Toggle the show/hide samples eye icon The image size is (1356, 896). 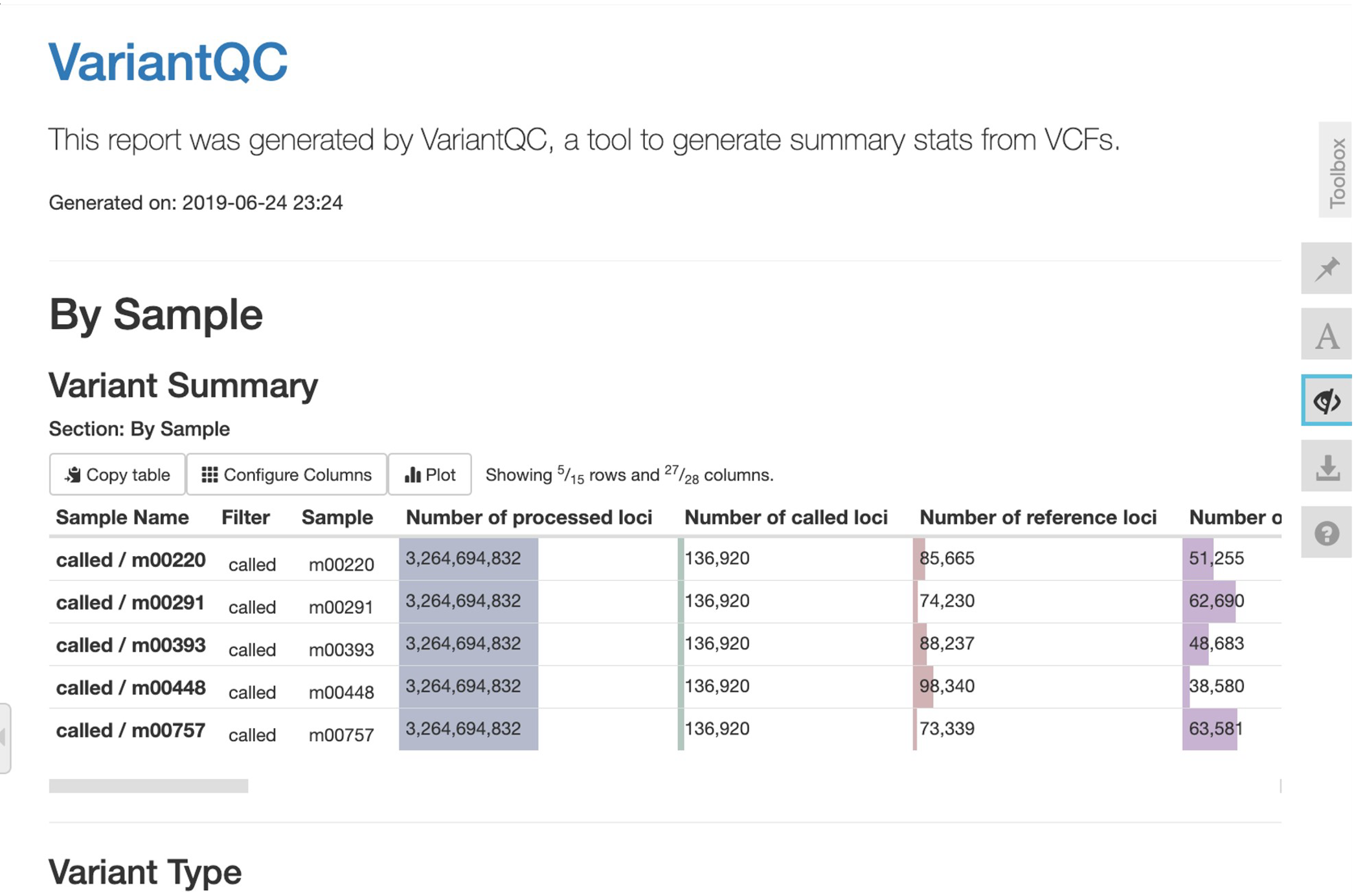pyautogui.click(x=1327, y=401)
